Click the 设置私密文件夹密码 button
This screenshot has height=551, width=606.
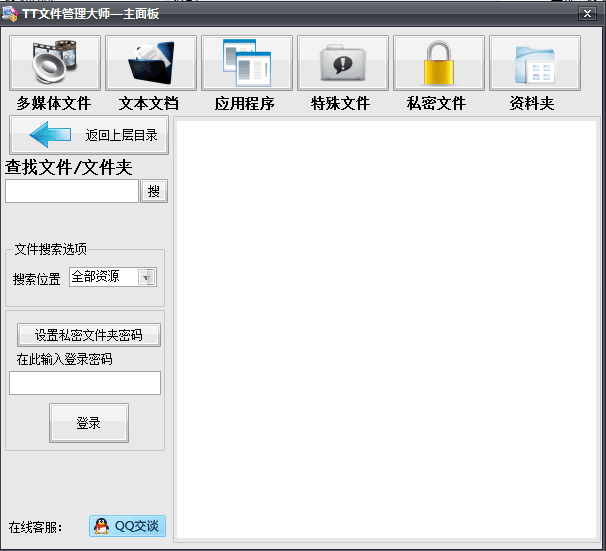click(88, 335)
